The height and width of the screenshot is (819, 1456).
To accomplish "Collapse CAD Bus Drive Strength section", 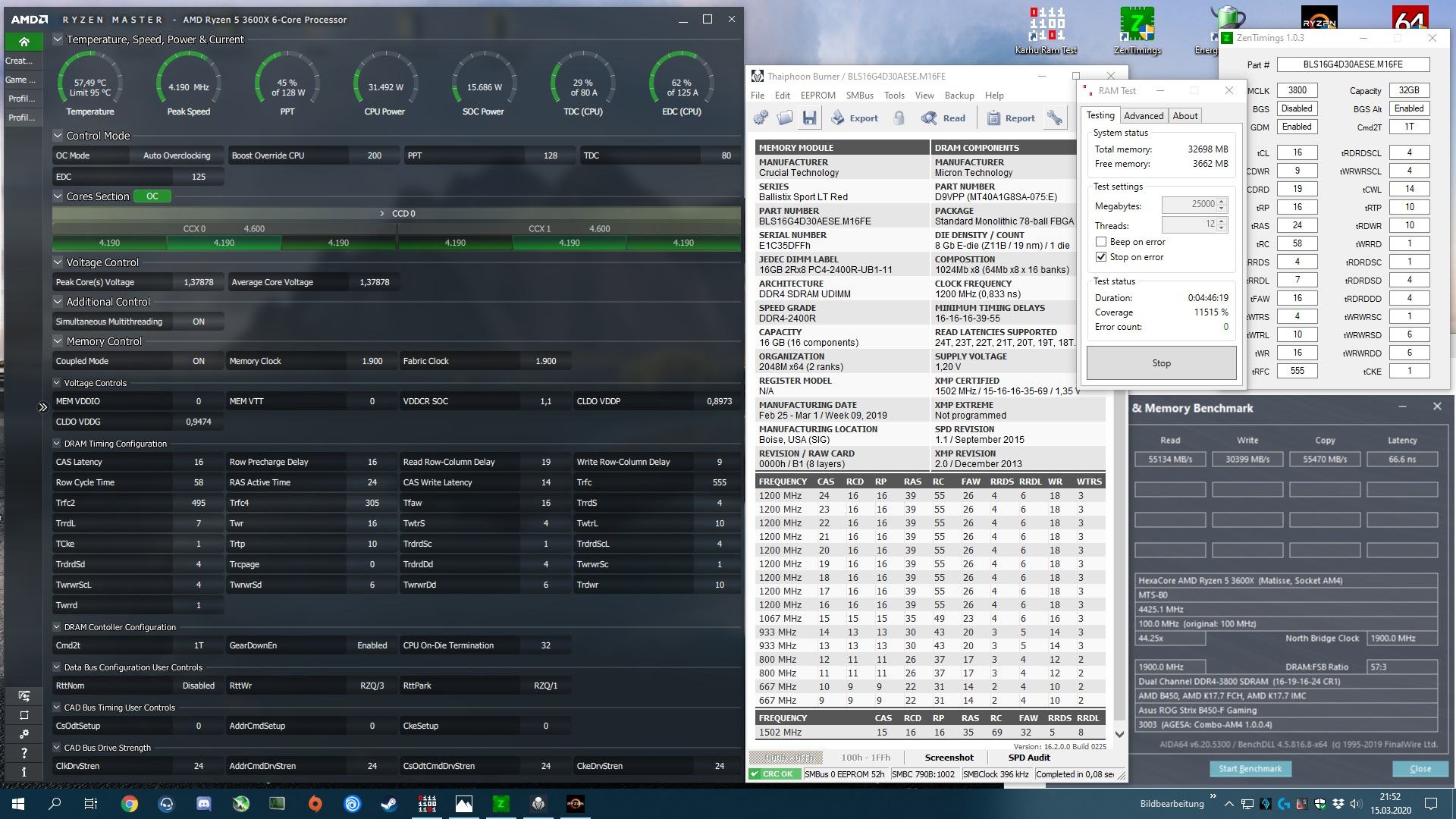I will coord(57,748).
